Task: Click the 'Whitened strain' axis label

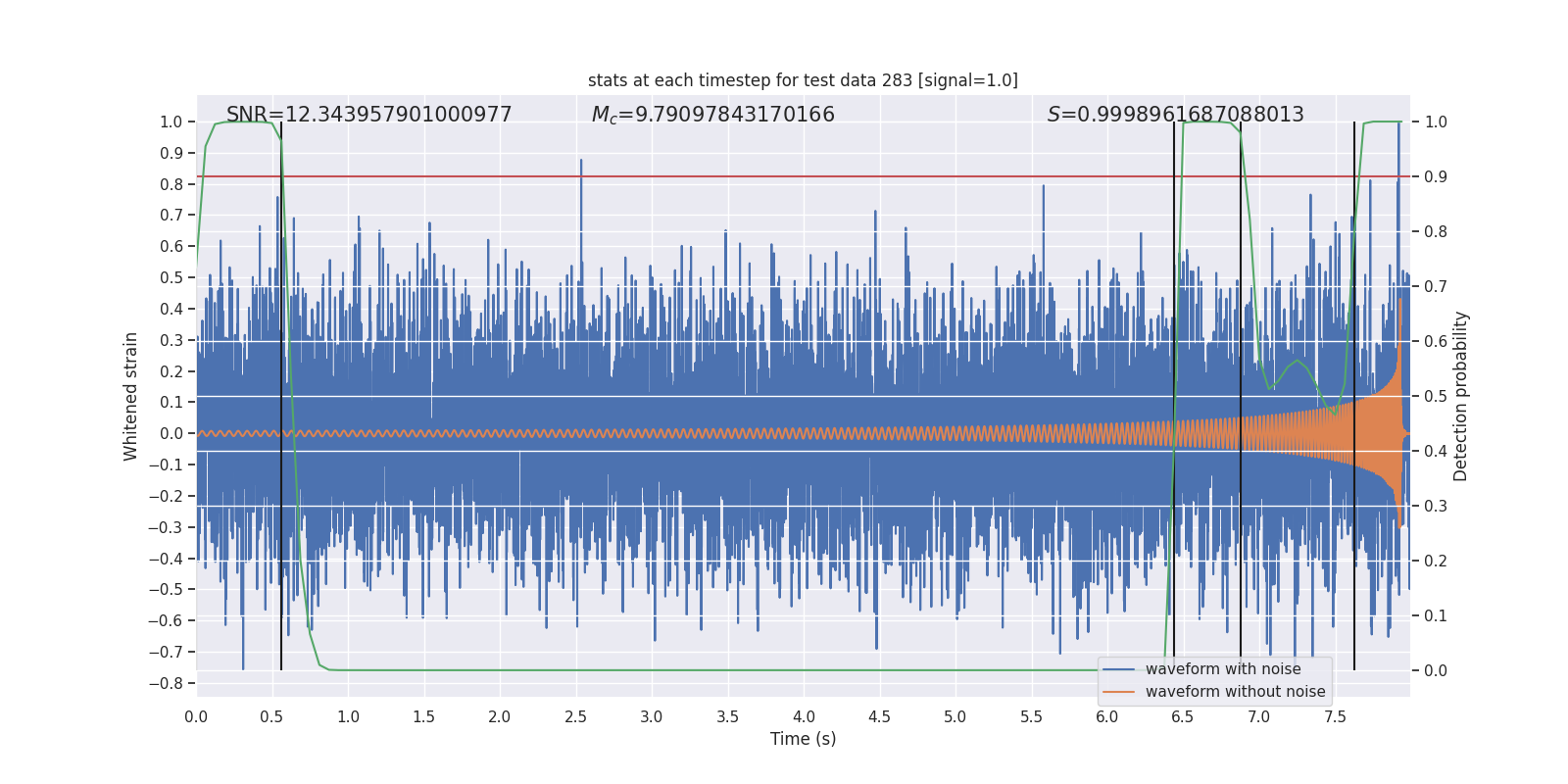Action: point(131,396)
